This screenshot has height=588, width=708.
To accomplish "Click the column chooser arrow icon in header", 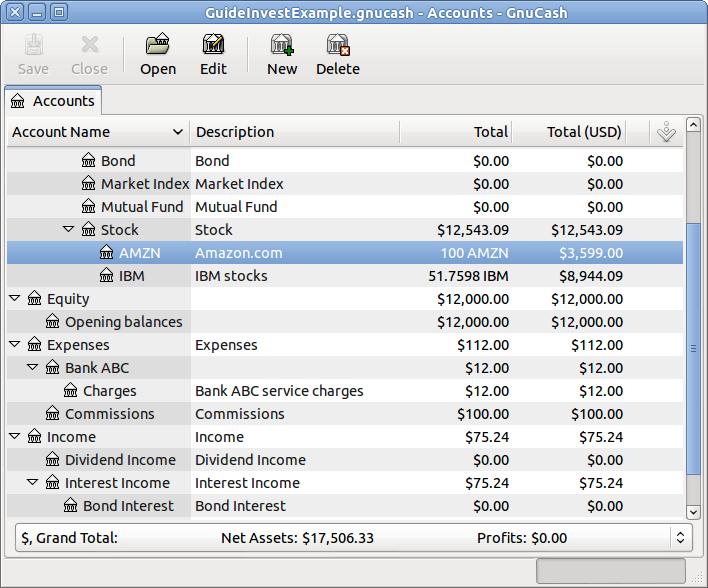I will tap(667, 132).
